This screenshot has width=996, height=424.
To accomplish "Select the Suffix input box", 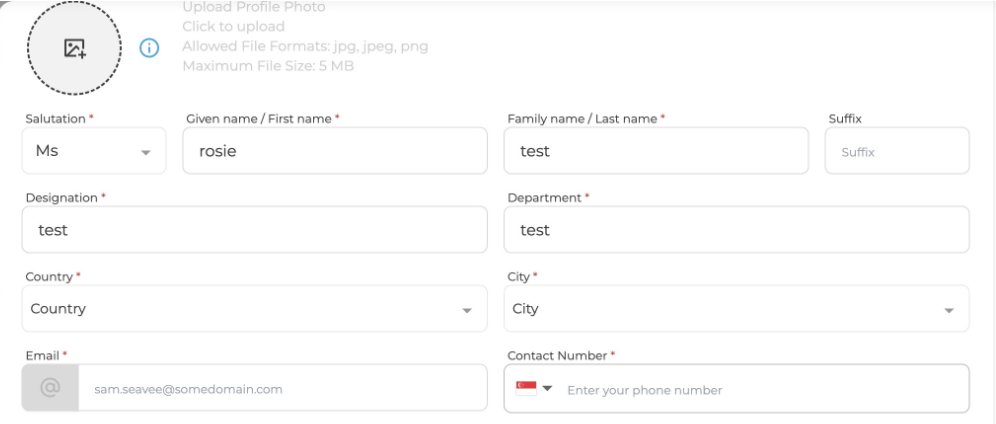I will coord(897,152).
